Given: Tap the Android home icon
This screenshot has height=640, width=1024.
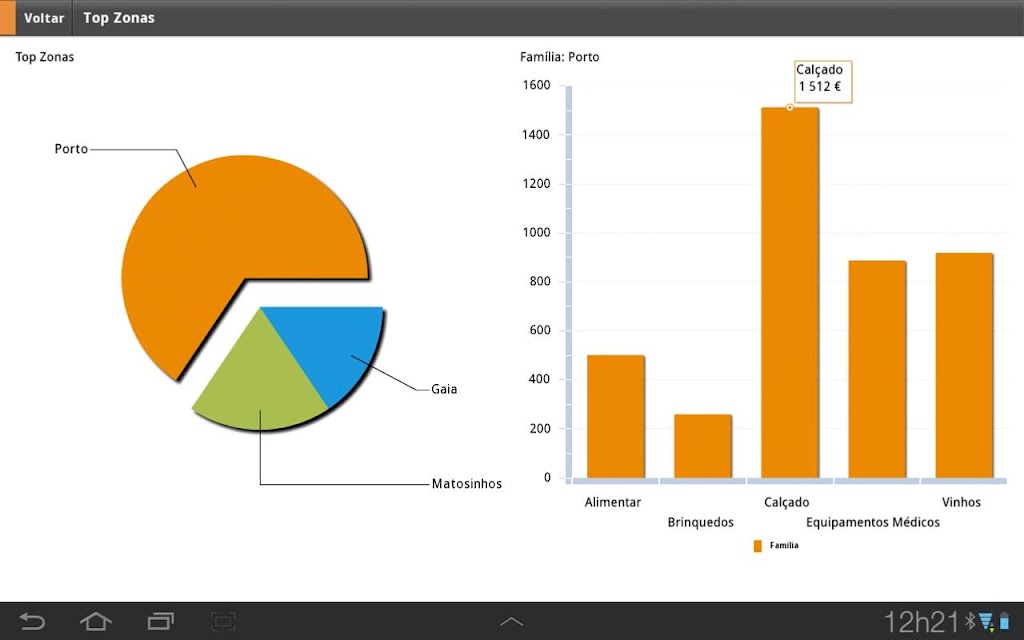Looking at the screenshot, I should (95, 621).
